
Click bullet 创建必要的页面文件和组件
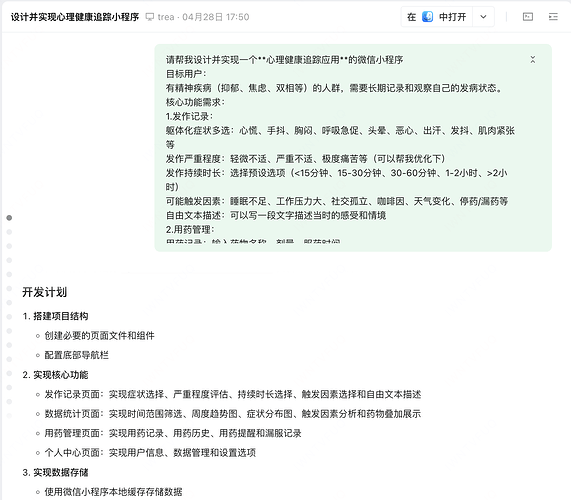click(x=99, y=336)
